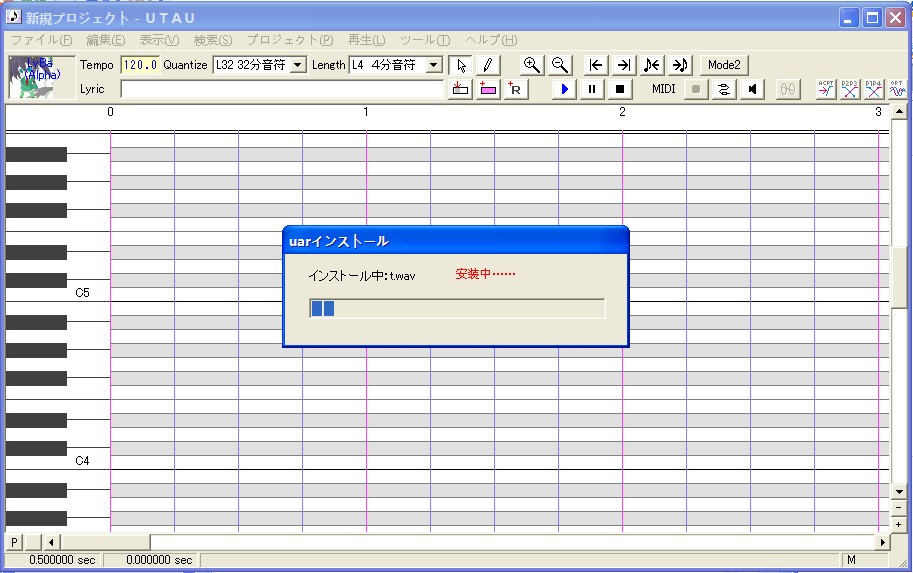913x573 pixels.
Task: Click the 0.000000 sec status entry
Action: click(159, 560)
